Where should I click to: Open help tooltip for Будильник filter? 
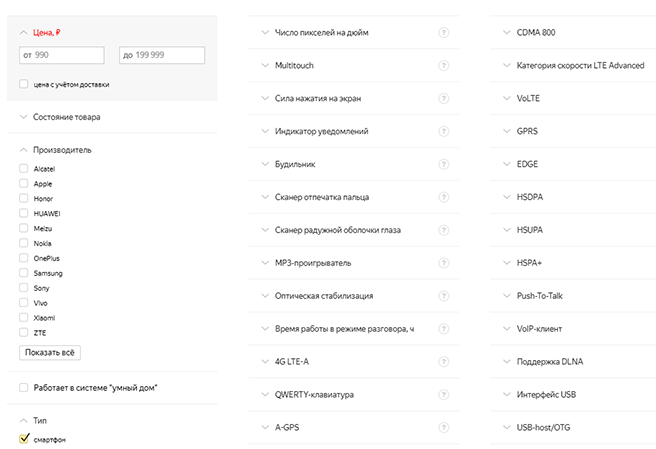click(443, 164)
